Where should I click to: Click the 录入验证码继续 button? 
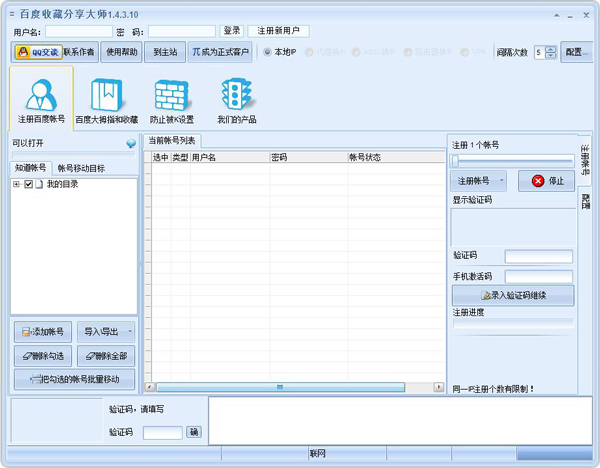tap(513, 295)
